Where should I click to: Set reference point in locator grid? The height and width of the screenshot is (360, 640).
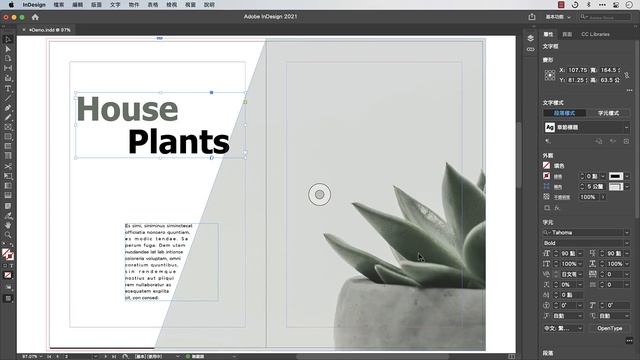point(550,75)
